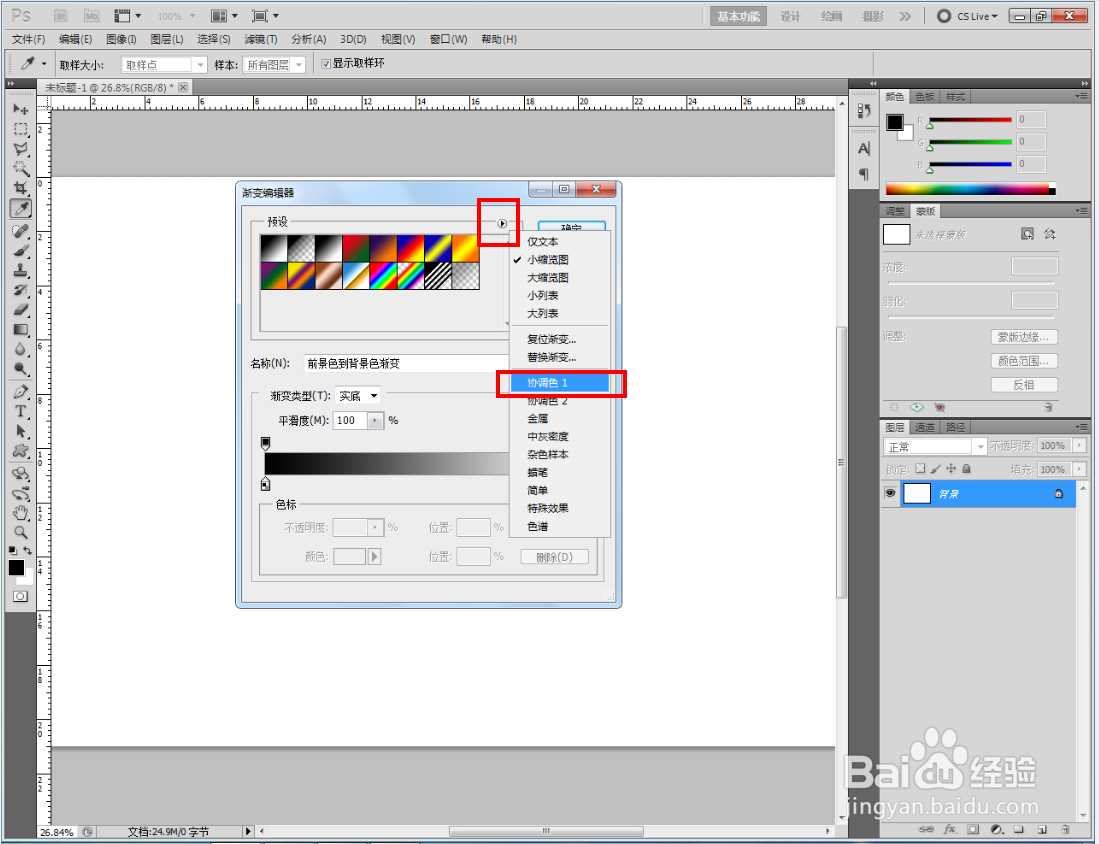Swap foreground and background colors
Image resolution: width=1099 pixels, height=844 pixels.
27,551
